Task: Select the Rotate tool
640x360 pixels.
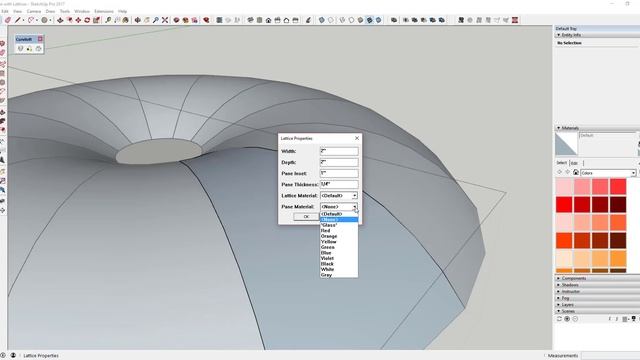Action: pyautogui.click(x=87, y=20)
